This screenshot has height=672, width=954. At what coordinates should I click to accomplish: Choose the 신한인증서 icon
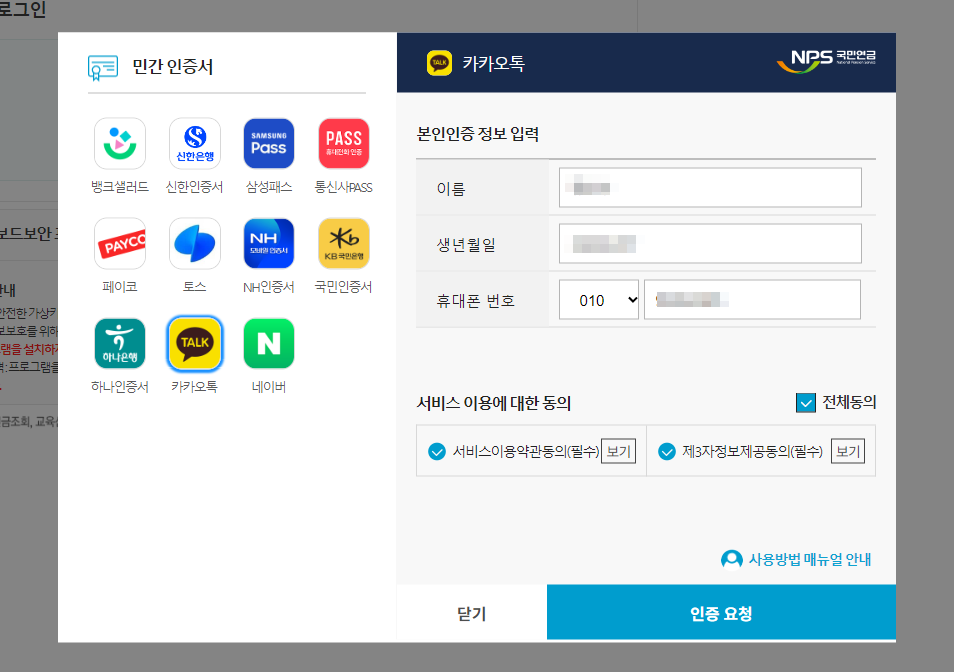click(x=195, y=144)
